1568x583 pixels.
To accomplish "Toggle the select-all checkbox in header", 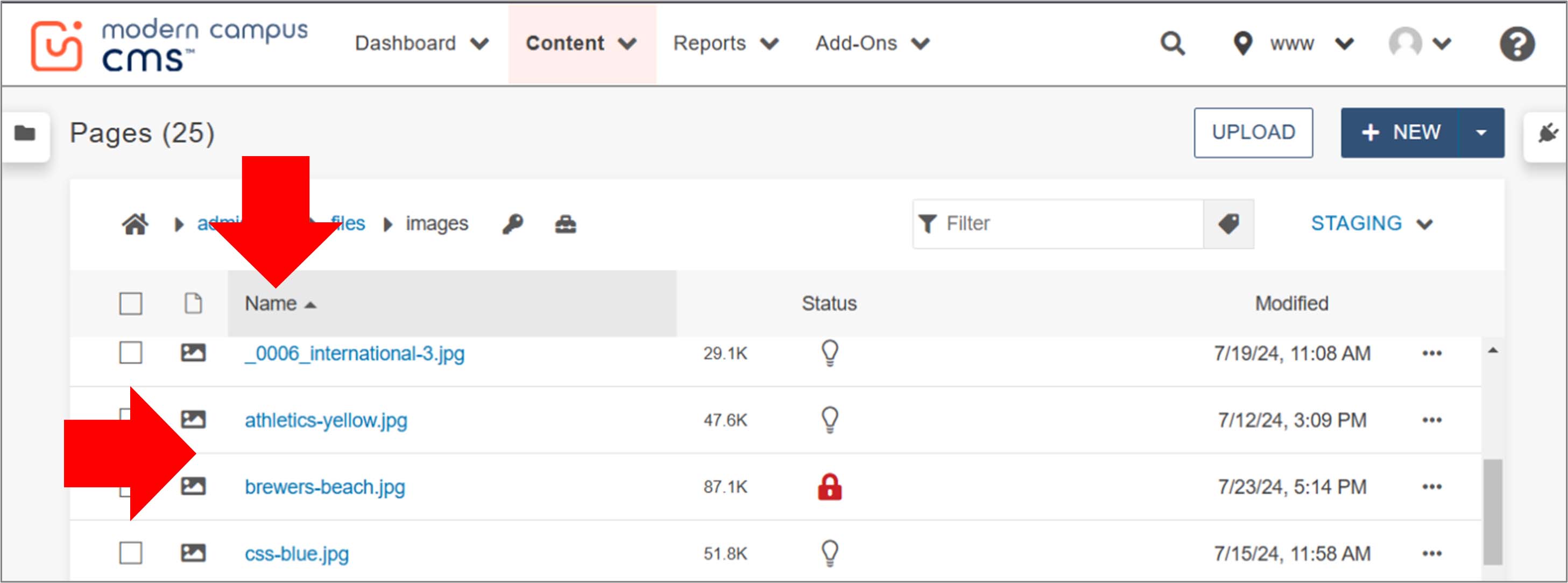I will point(131,304).
